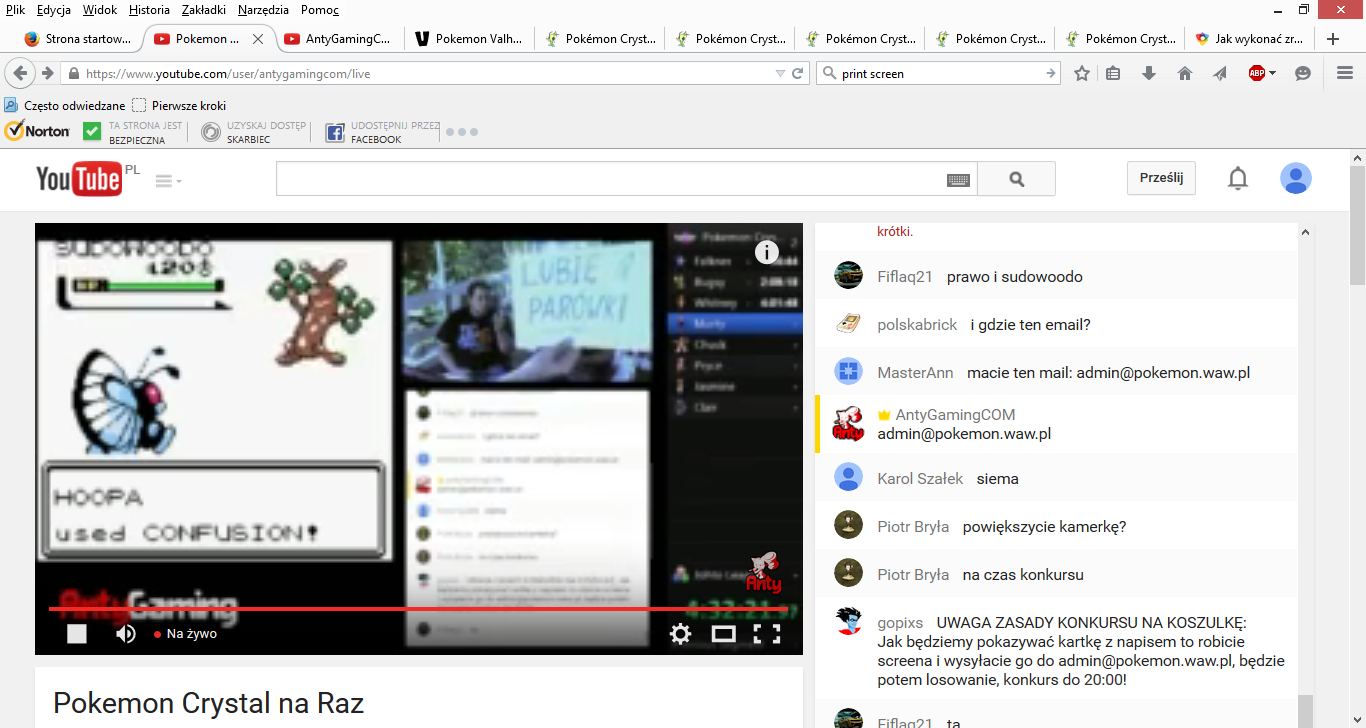1366x728 pixels.
Task: Go to the browser home page icon
Action: point(1185,73)
